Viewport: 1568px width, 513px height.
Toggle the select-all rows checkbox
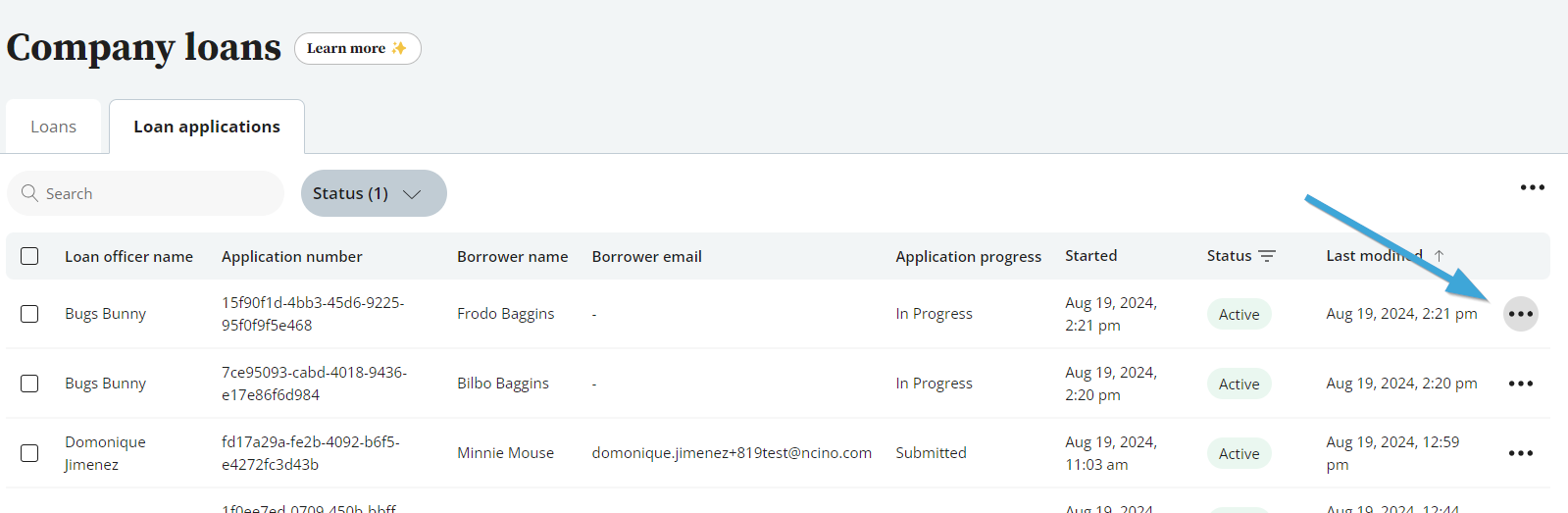coord(29,256)
